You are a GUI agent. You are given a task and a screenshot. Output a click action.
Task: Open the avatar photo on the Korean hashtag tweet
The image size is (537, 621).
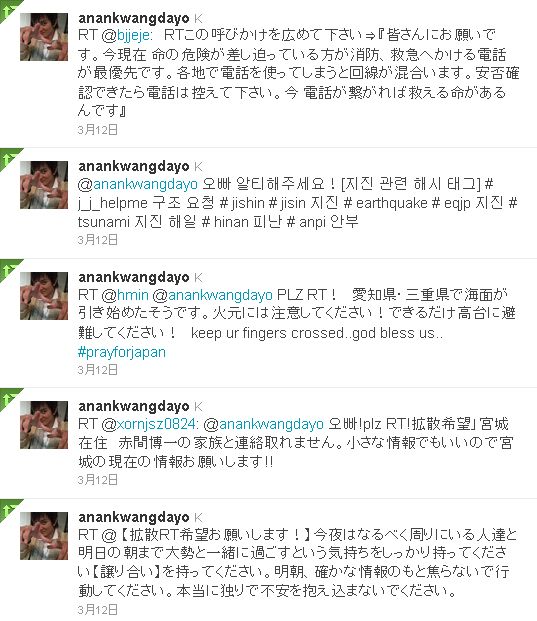click(44, 185)
